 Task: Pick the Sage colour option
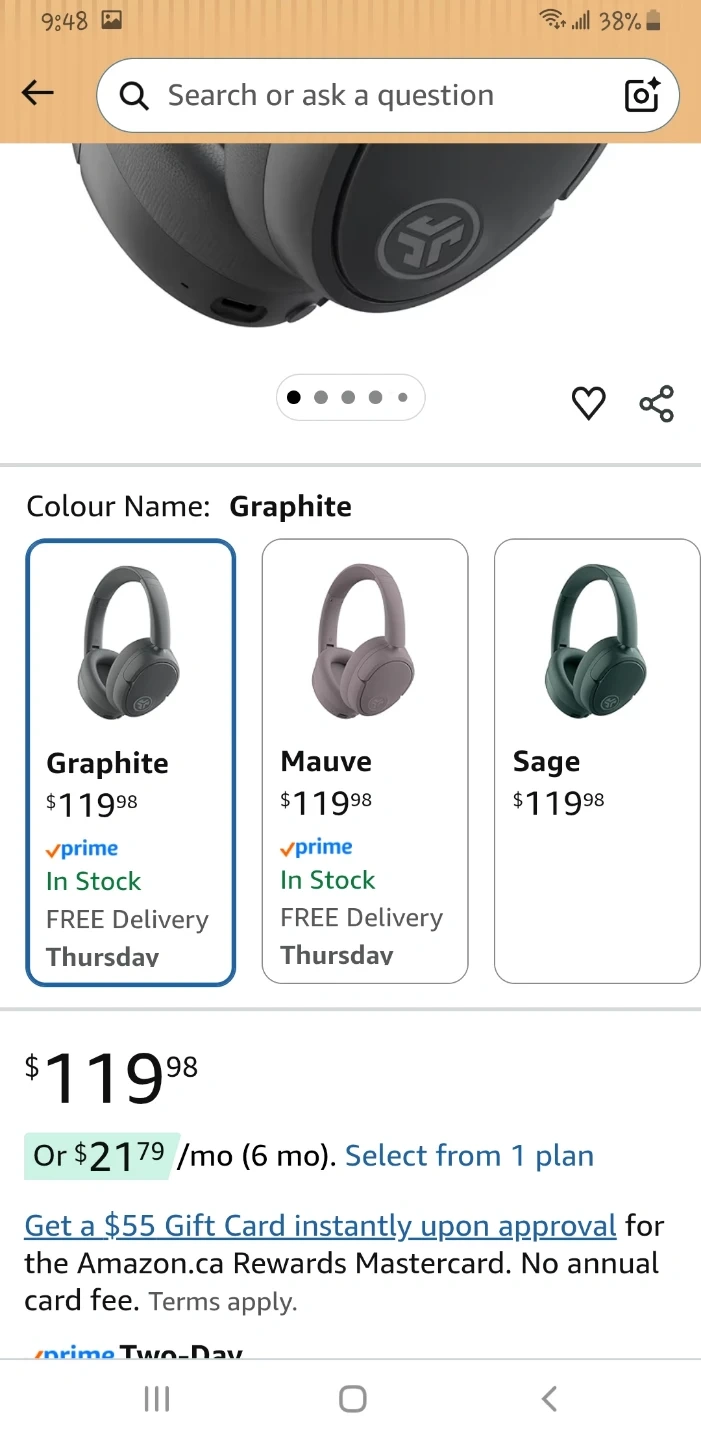pos(597,761)
